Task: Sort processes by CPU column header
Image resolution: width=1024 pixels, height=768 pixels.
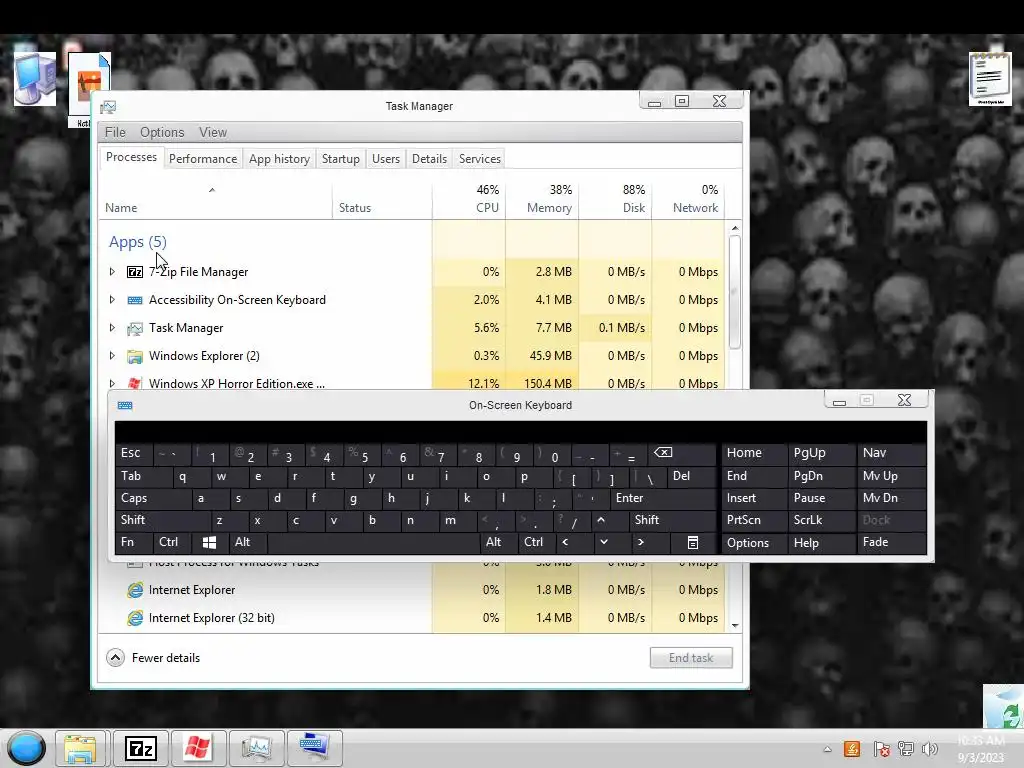Action: [469, 199]
